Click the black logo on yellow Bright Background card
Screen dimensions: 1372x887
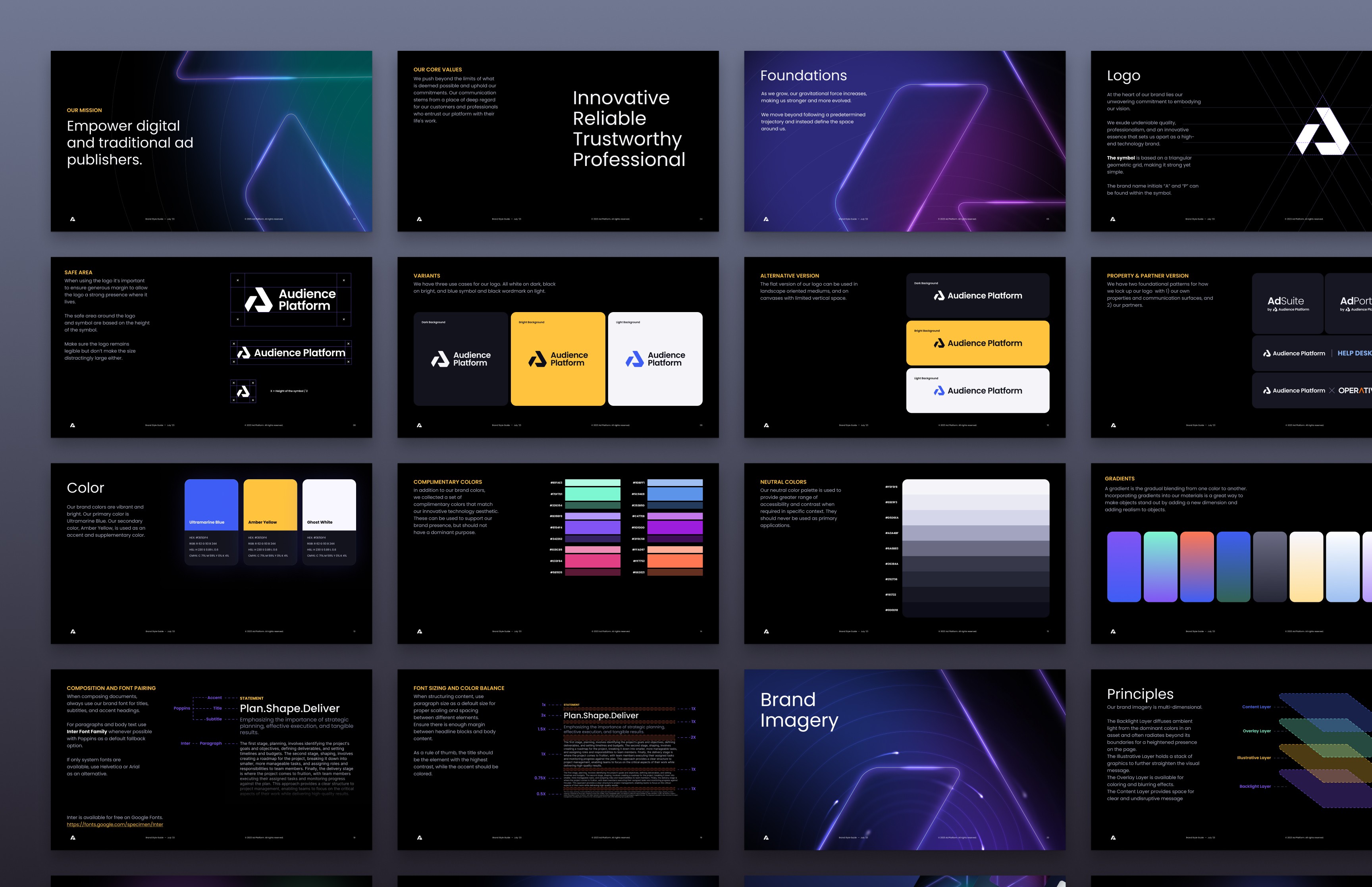(x=558, y=359)
